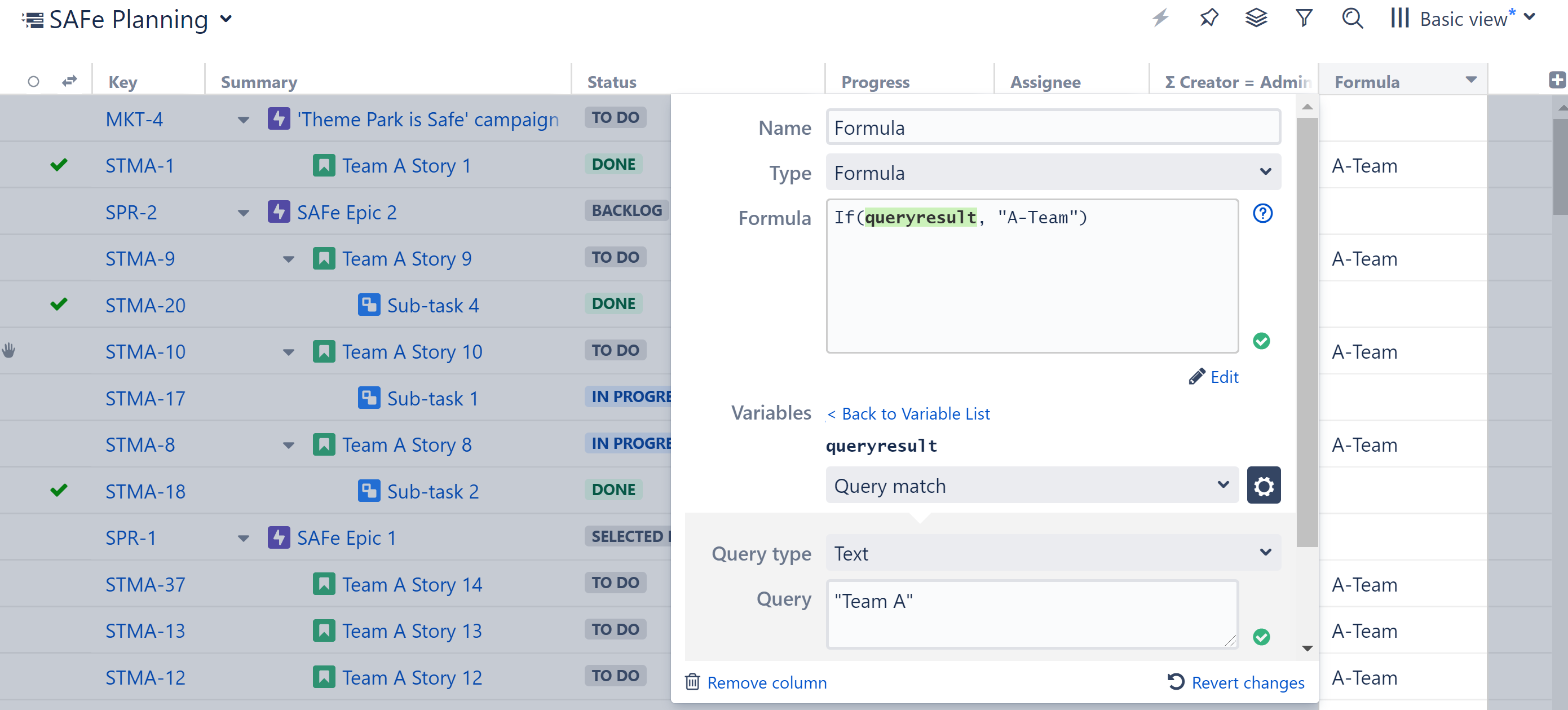Screen dimensions: 1568x710
Task: Open the Type dropdown showing Formula
Action: pyautogui.click(x=1053, y=173)
